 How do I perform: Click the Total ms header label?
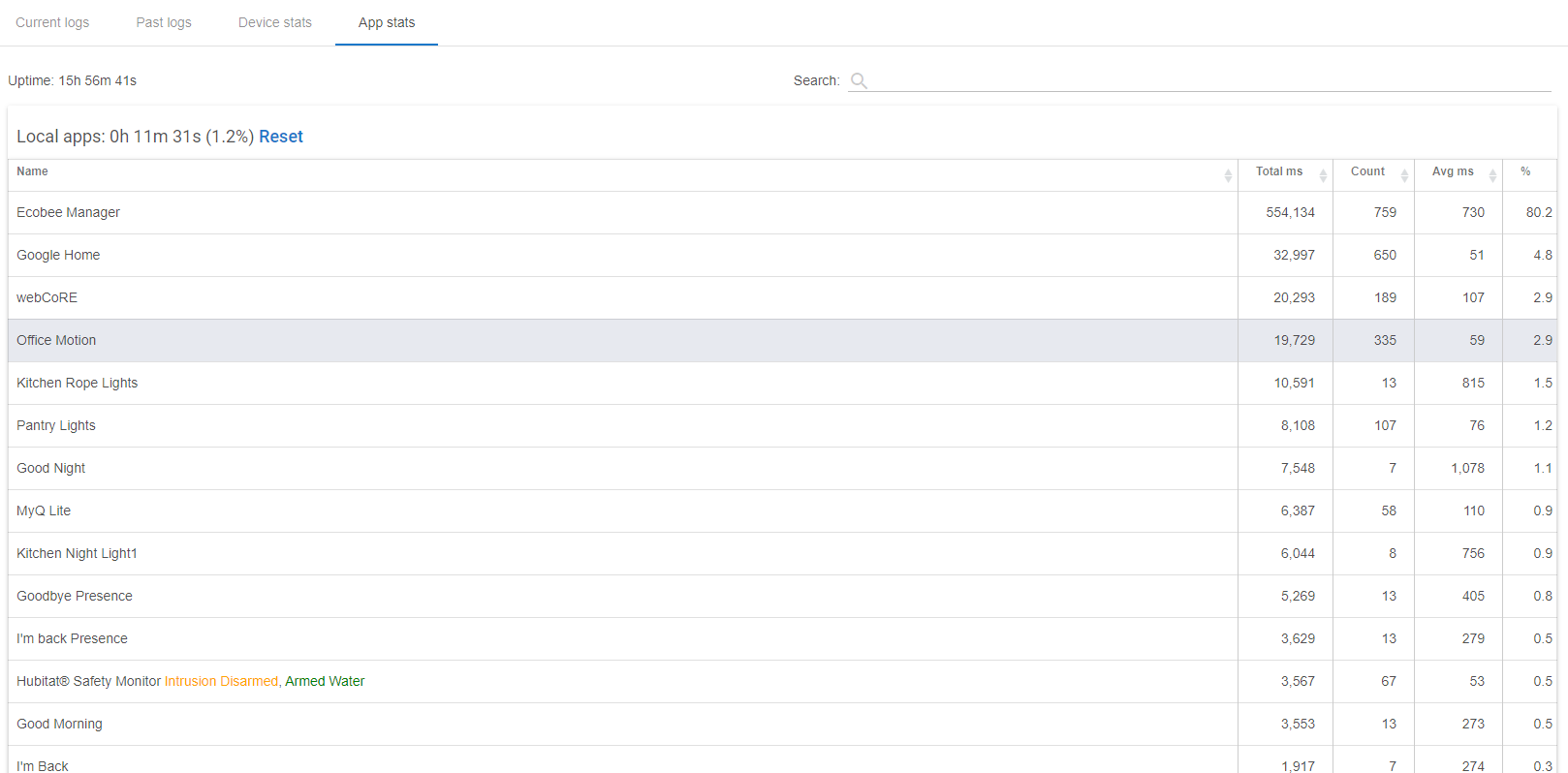(1279, 171)
